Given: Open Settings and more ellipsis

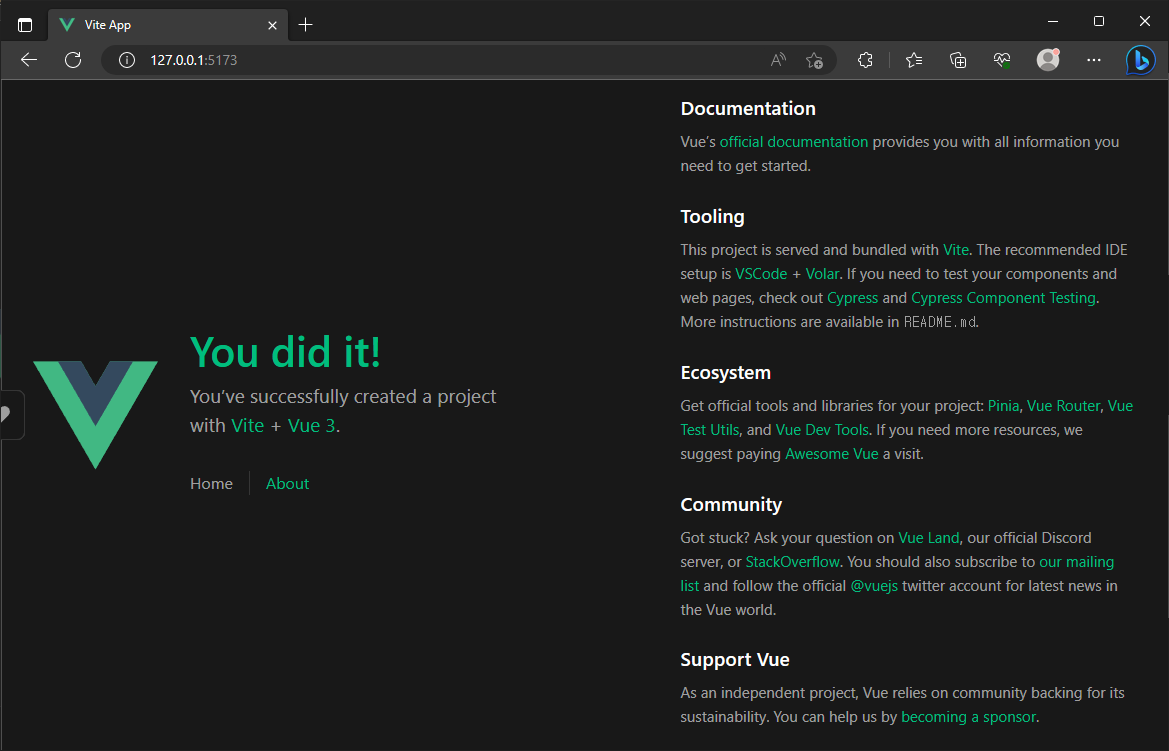Looking at the screenshot, I should 1094,60.
